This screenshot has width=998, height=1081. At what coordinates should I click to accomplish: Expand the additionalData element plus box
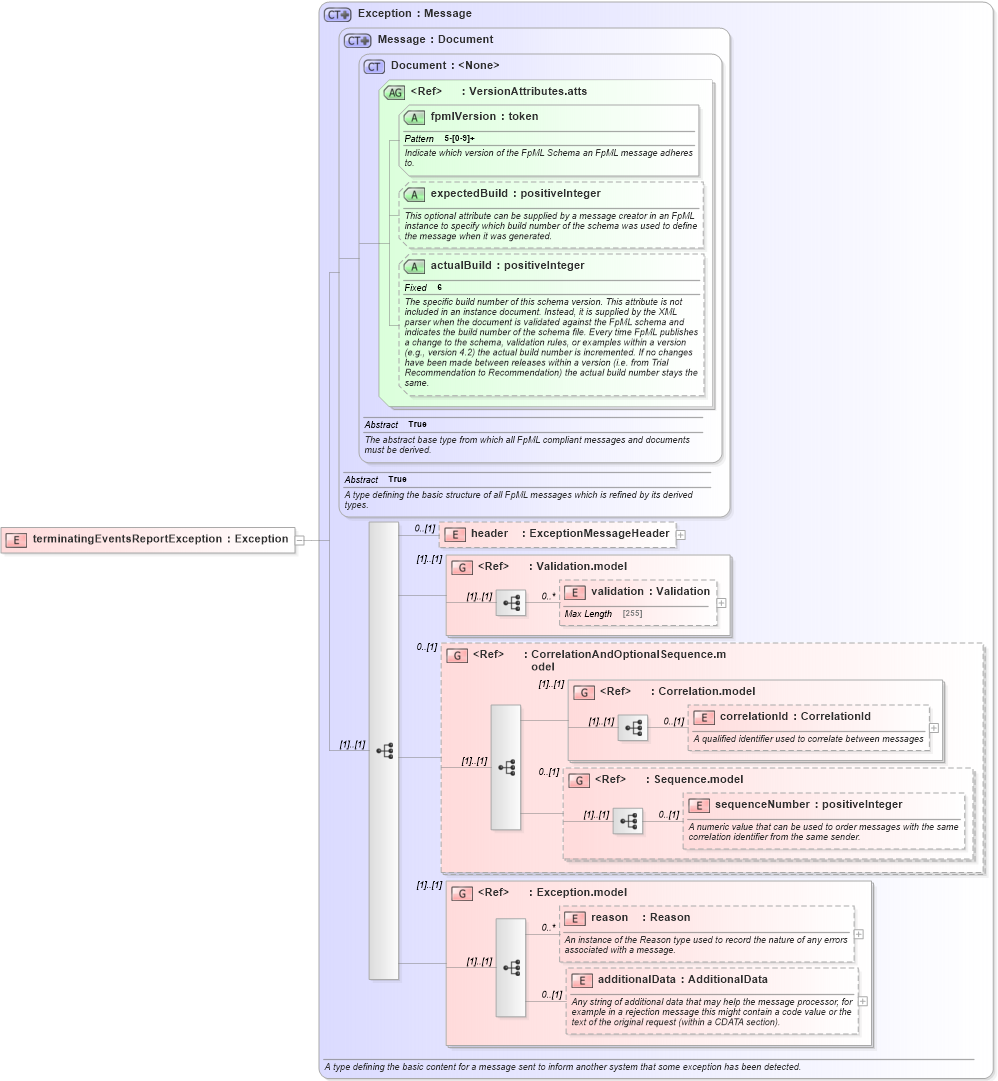tap(863, 1001)
